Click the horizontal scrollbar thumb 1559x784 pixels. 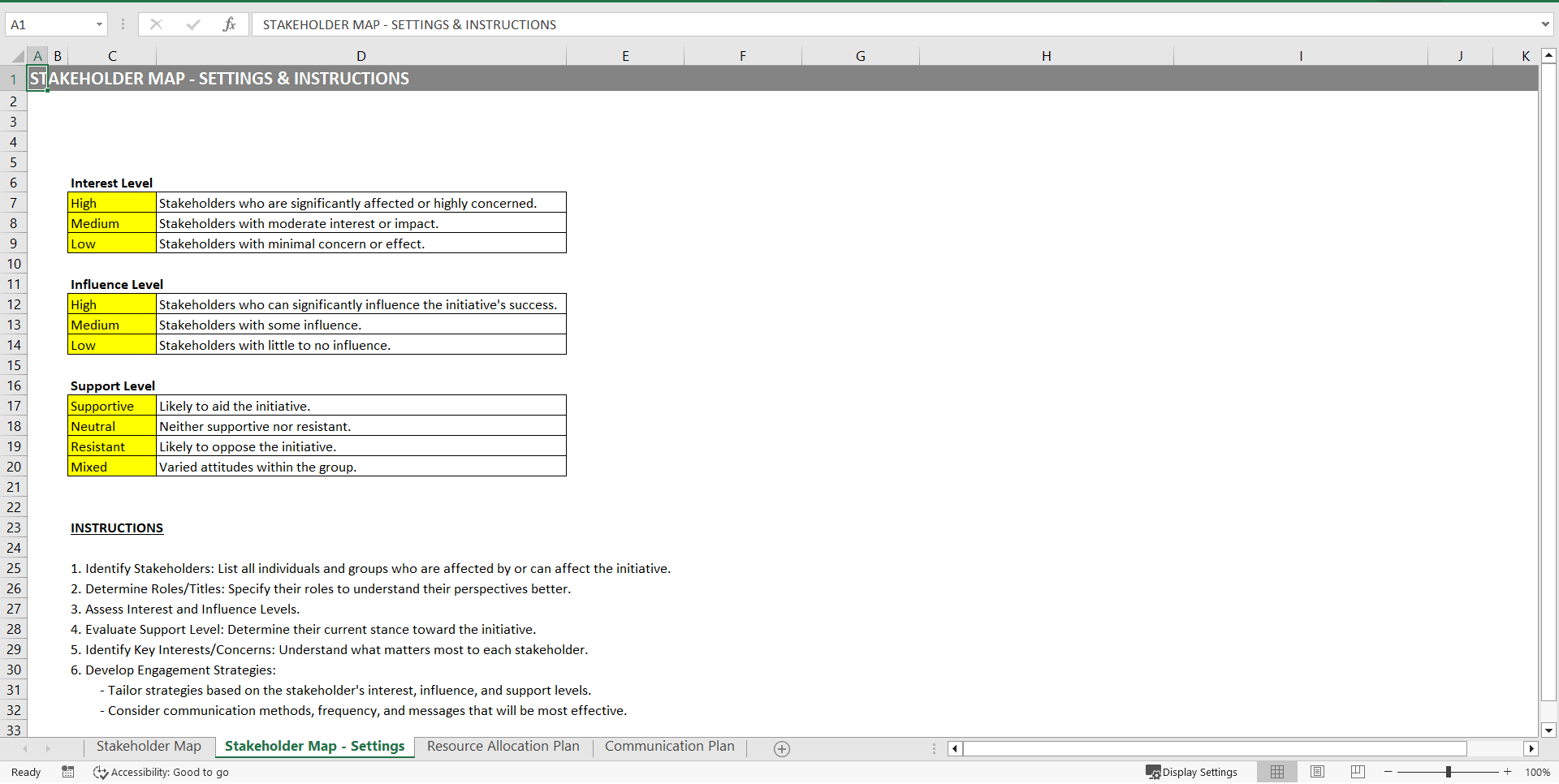point(1215,748)
